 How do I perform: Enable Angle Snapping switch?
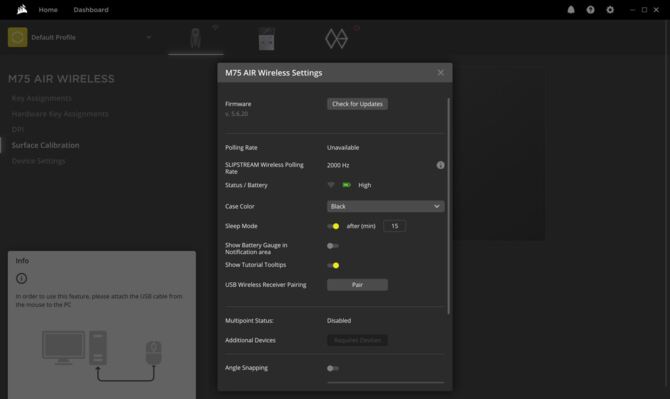coord(333,368)
